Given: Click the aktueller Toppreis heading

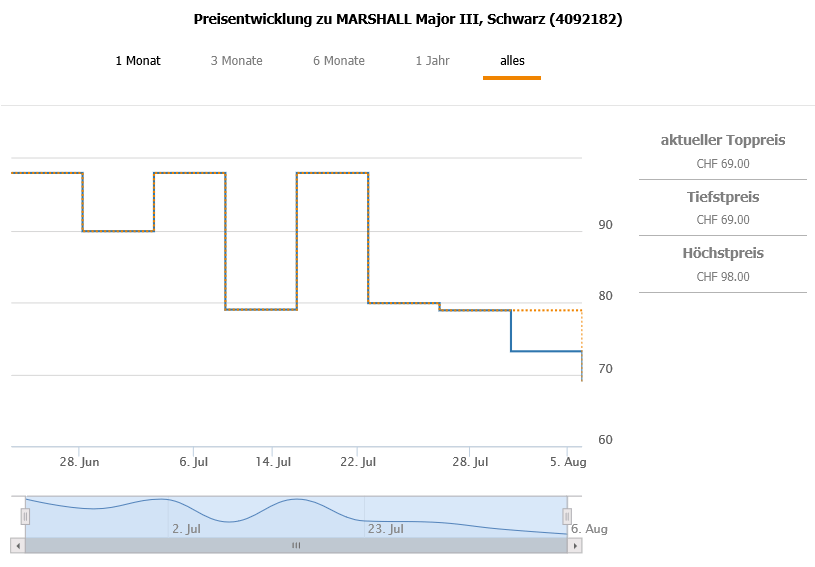Looking at the screenshot, I should click(x=723, y=140).
